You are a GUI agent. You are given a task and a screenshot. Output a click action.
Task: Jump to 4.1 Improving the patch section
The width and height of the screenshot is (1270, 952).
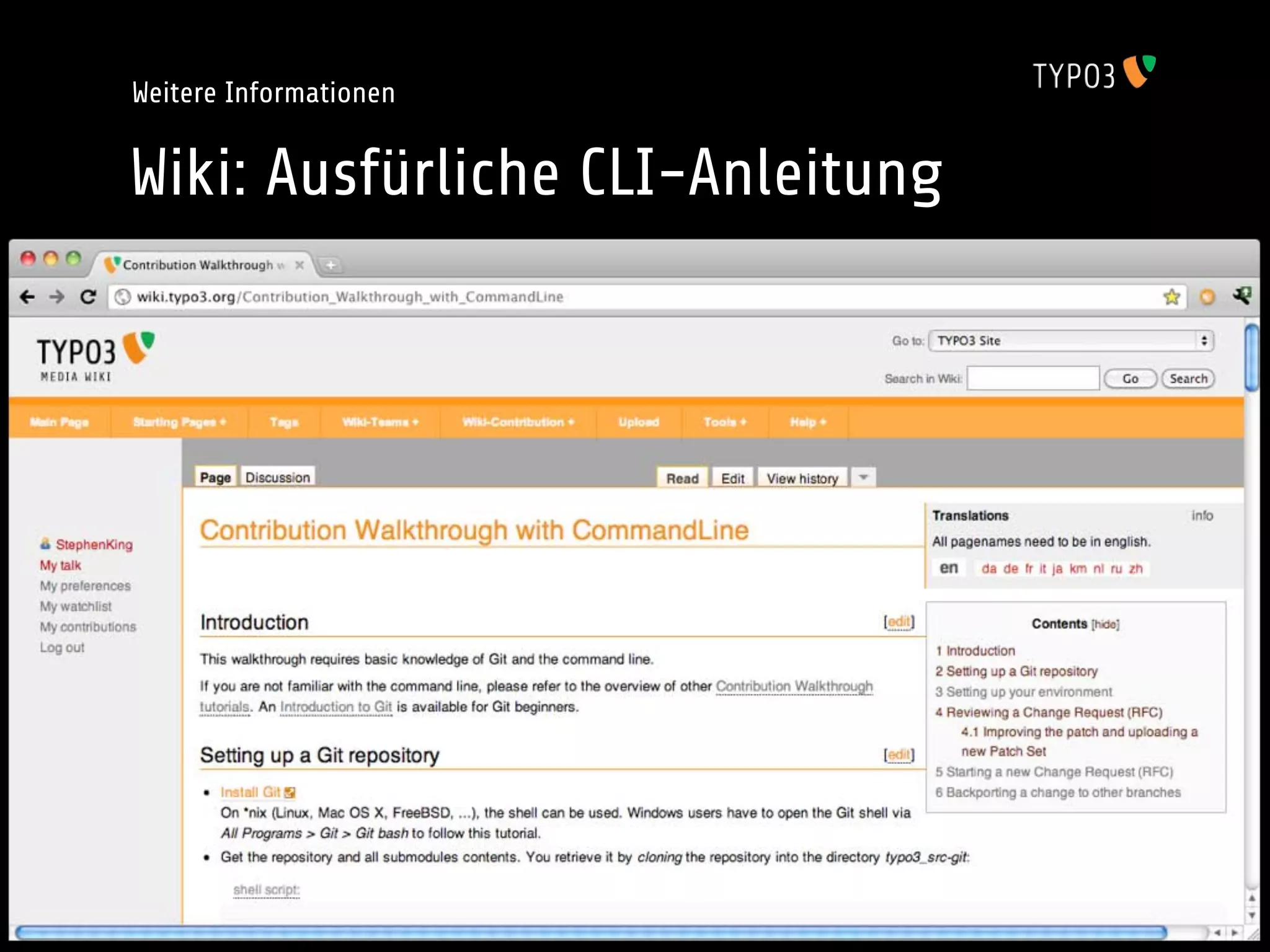[1079, 741]
